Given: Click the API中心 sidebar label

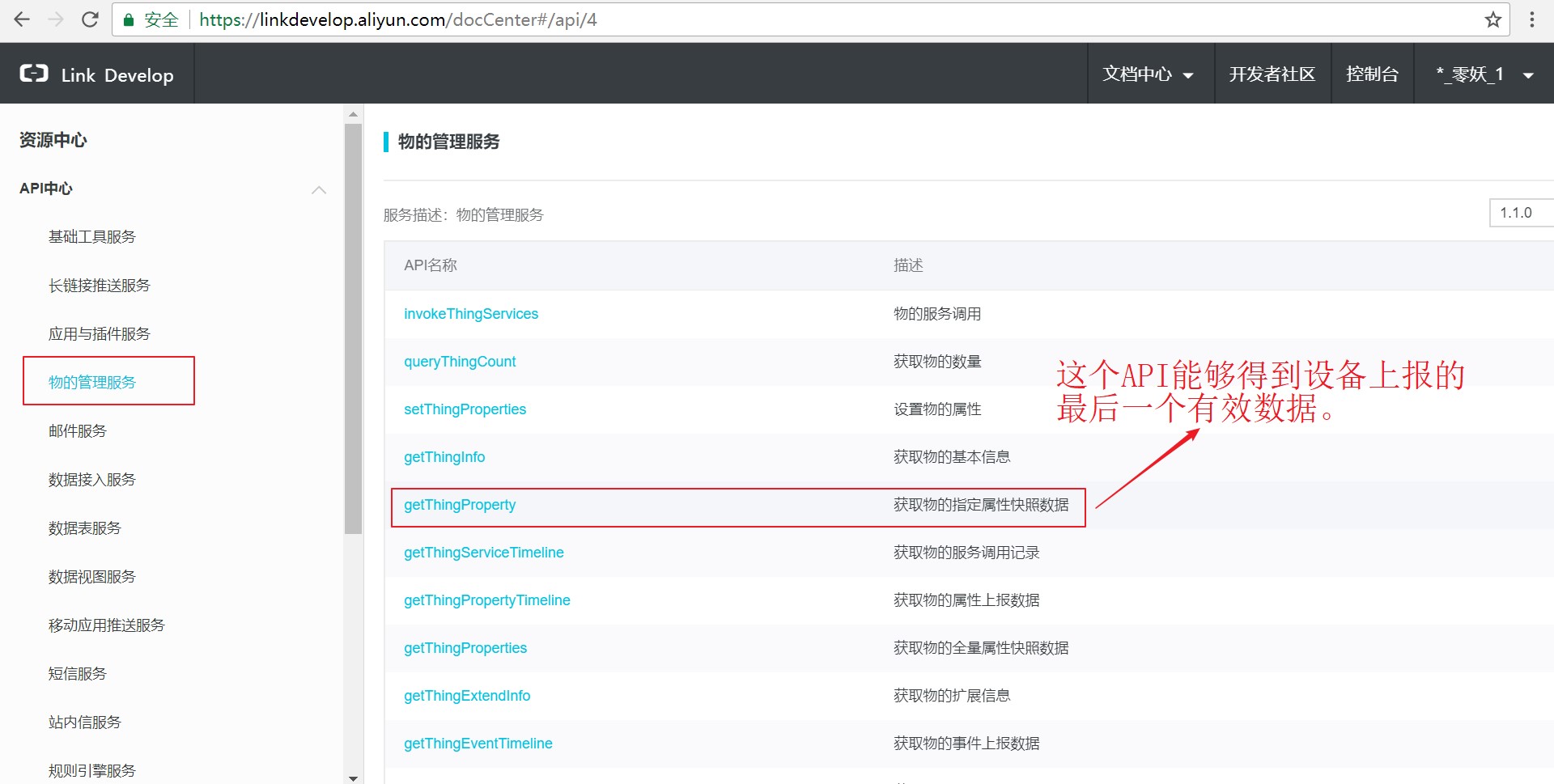Looking at the screenshot, I should [46, 189].
